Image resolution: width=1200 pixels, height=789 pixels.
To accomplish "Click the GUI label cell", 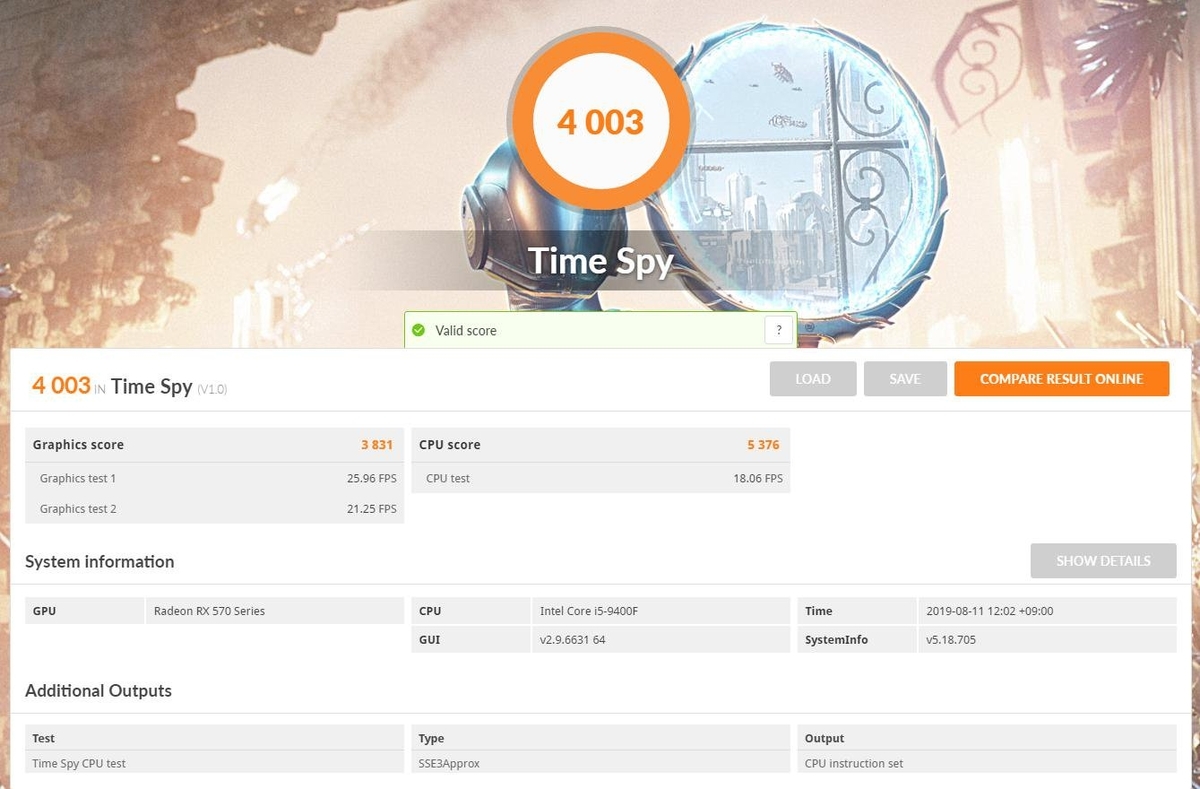I will coord(470,639).
